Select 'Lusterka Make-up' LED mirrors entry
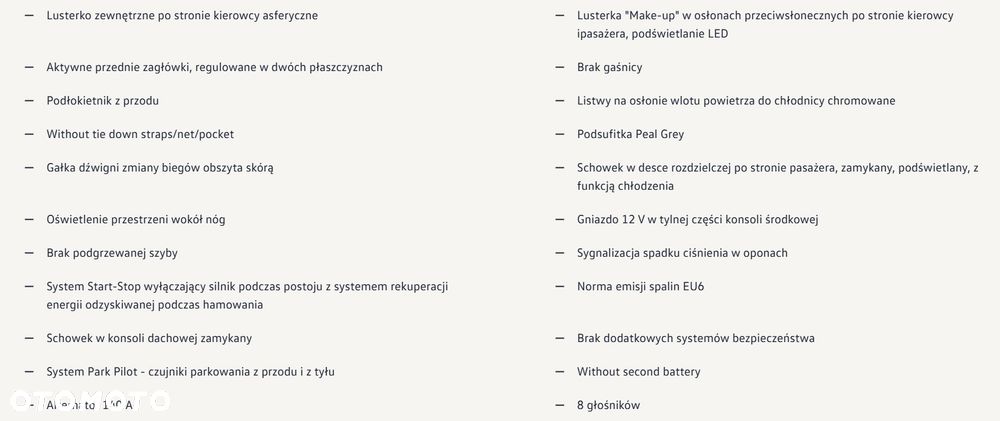Viewport: 1000px width, 421px height. point(765,24)
